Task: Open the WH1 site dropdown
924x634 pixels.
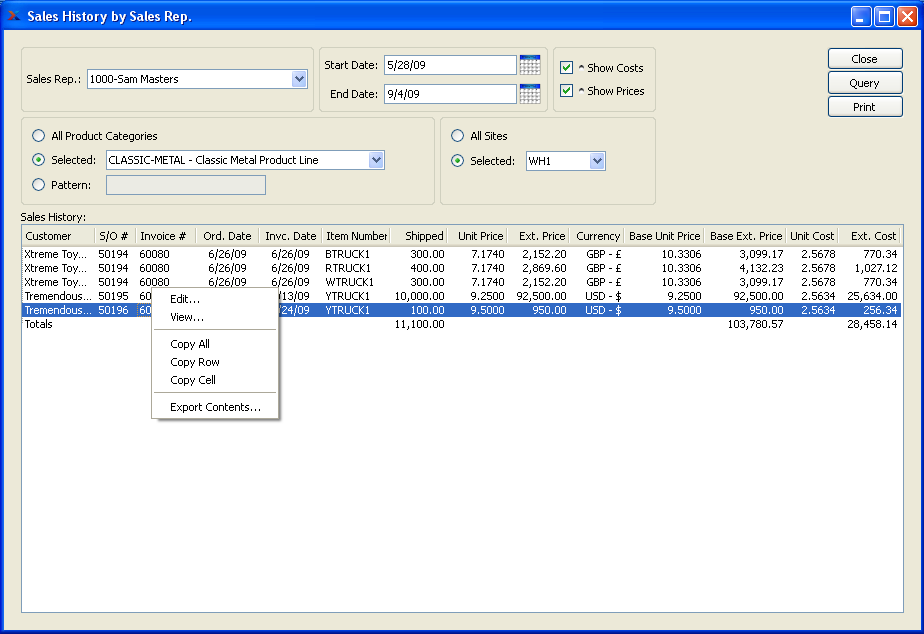Action: coord(597,161)
